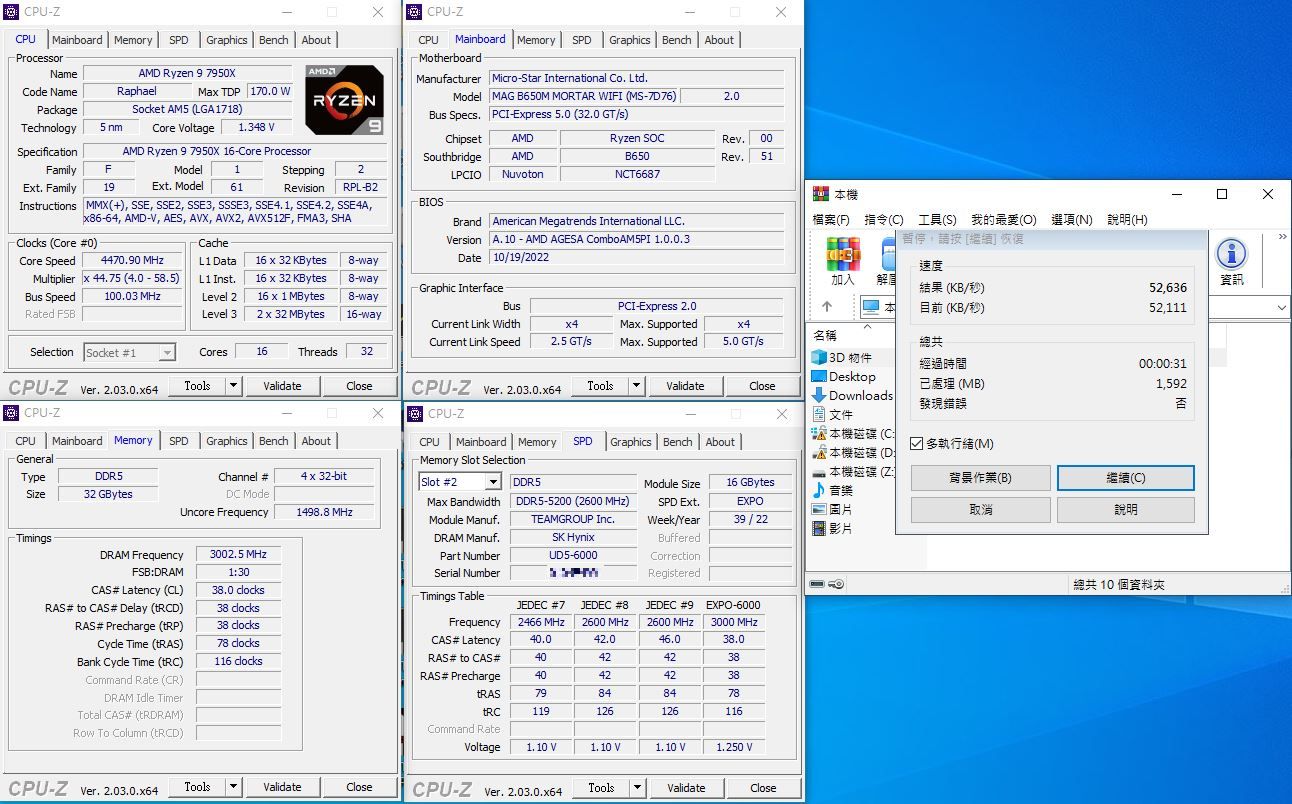The height and width of the screenshot is (804, 1292).
Task: Open Tools dropdown arrow in SPD window
Action: [x=637, y=787]
